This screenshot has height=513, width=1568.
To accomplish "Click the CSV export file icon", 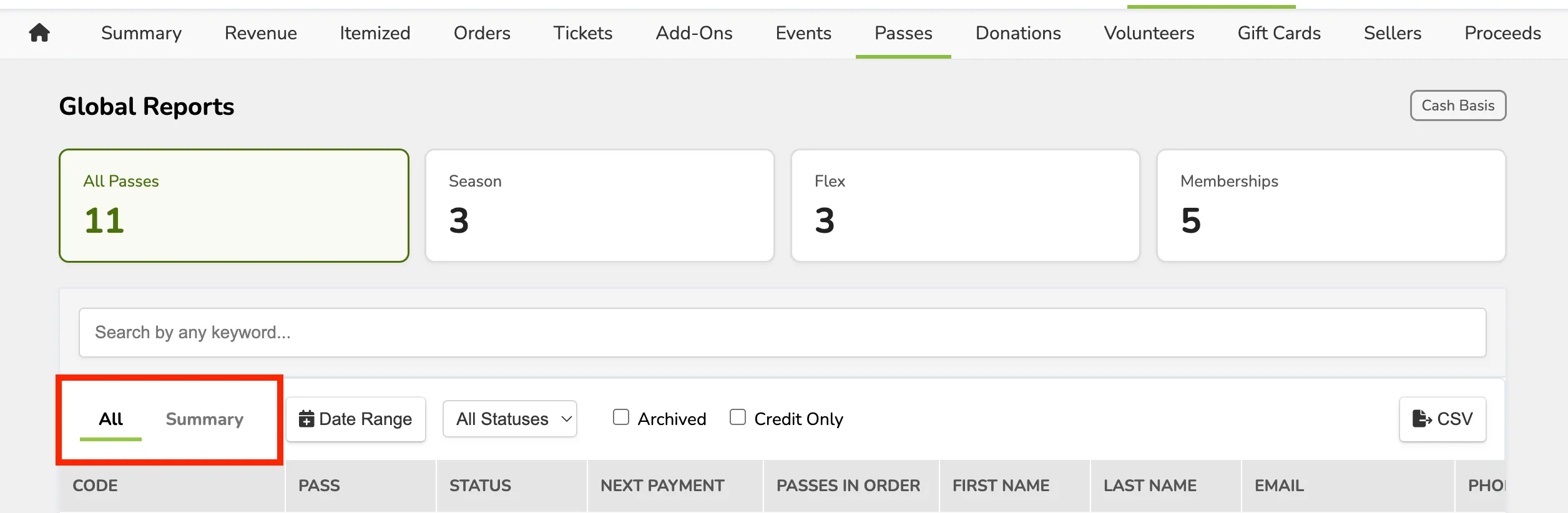I will tap(1422, 419).
